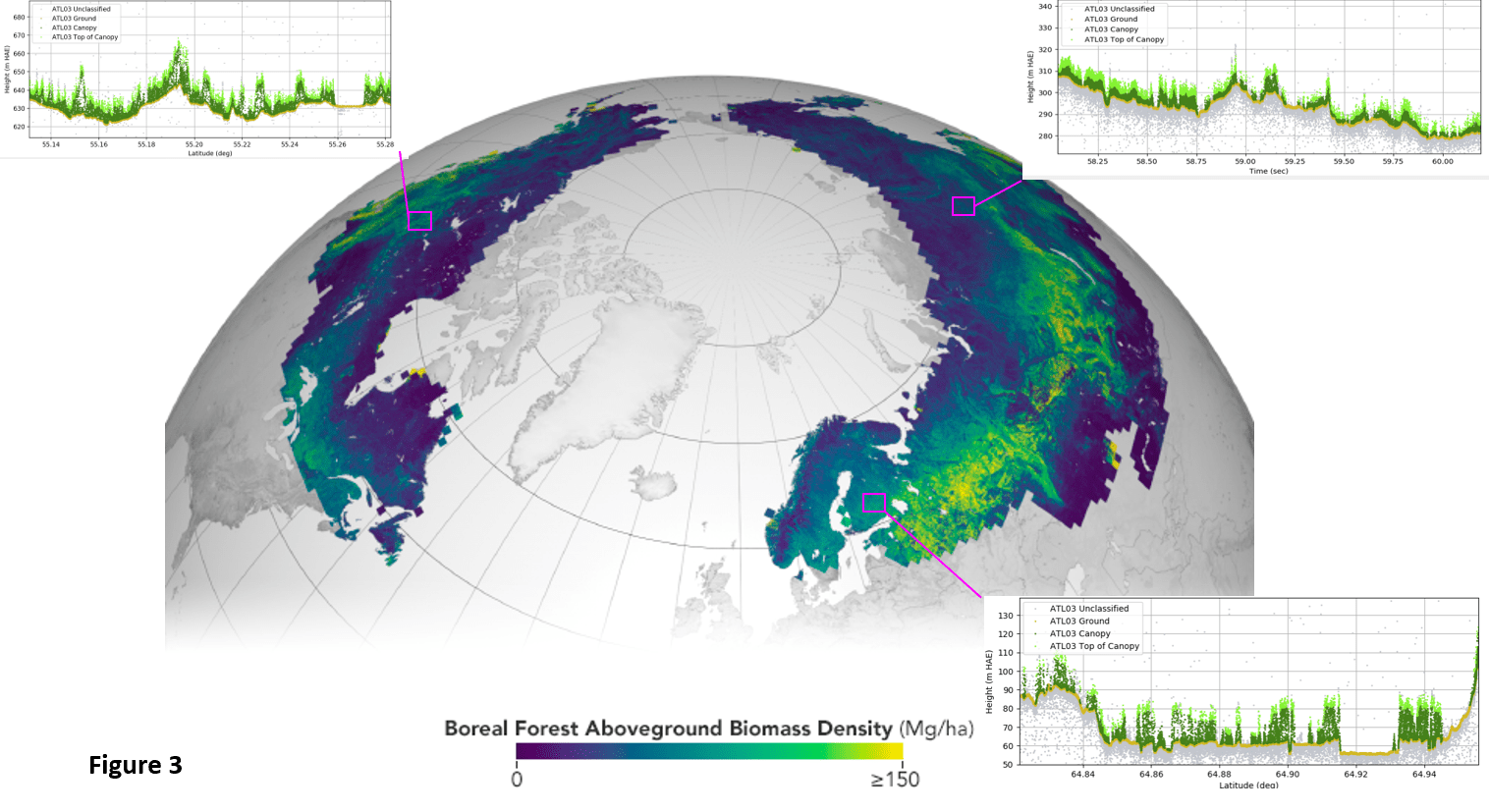The width and height of the screenshot is (1489, 812).
Task: Click the 64.84 latitude tick in the bottom-right chart
Action: point(1083,774)
